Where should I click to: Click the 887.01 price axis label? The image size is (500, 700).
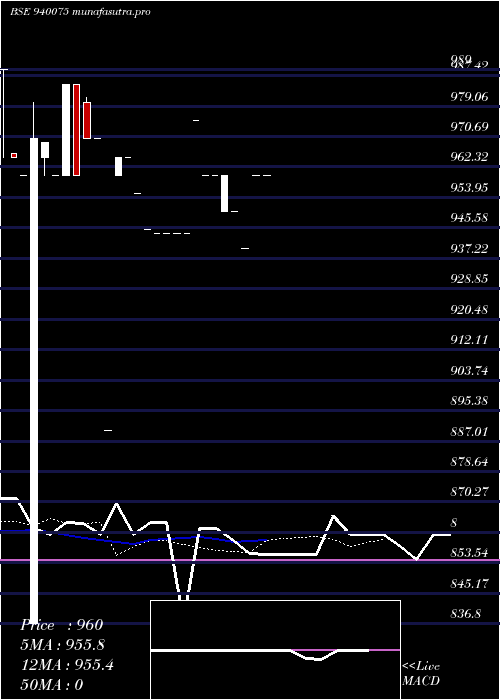click(469, 431)
